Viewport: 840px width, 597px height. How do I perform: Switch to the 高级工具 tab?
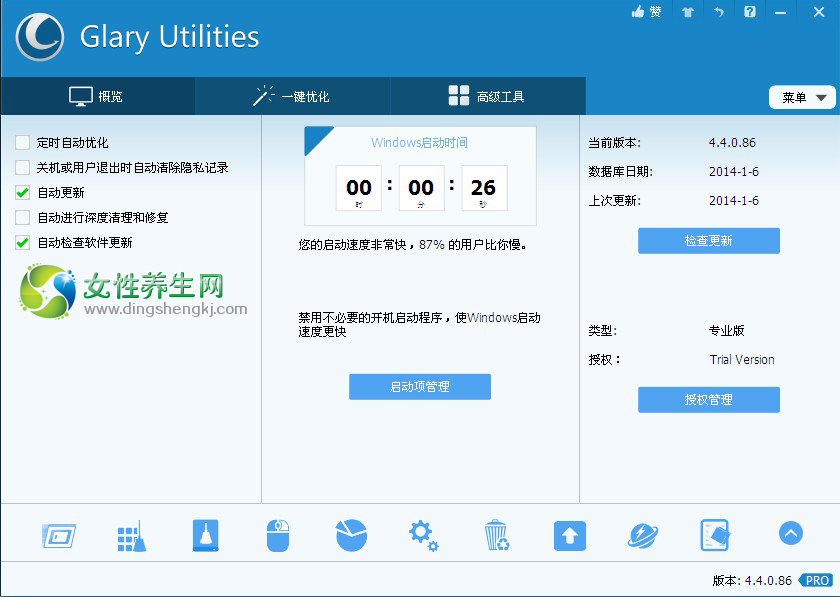(488, 96)
